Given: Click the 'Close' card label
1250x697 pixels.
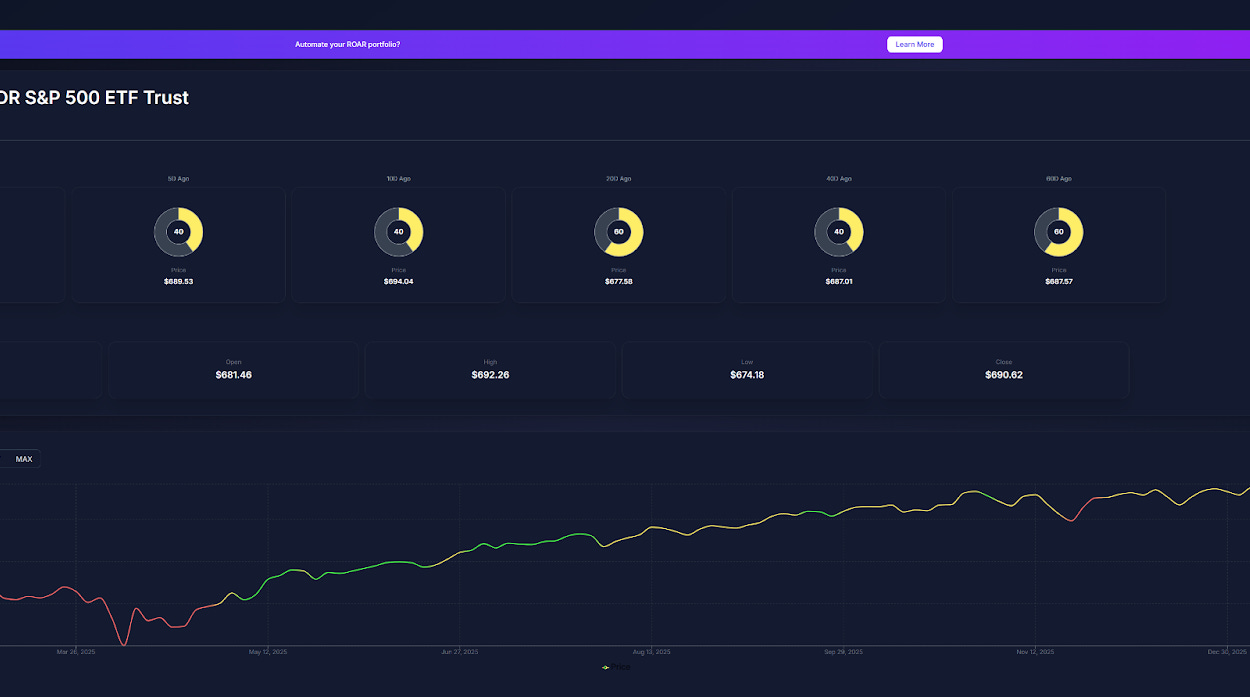Looking at the screenshot, I should pos(1004,362).
